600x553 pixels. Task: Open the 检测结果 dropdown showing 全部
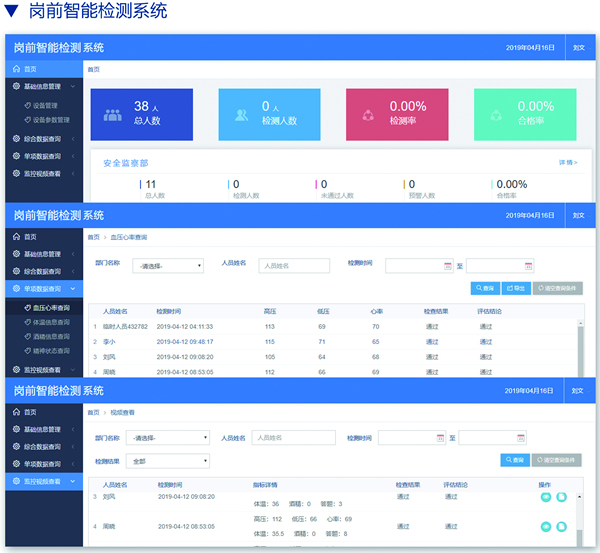tap(166, 461)
